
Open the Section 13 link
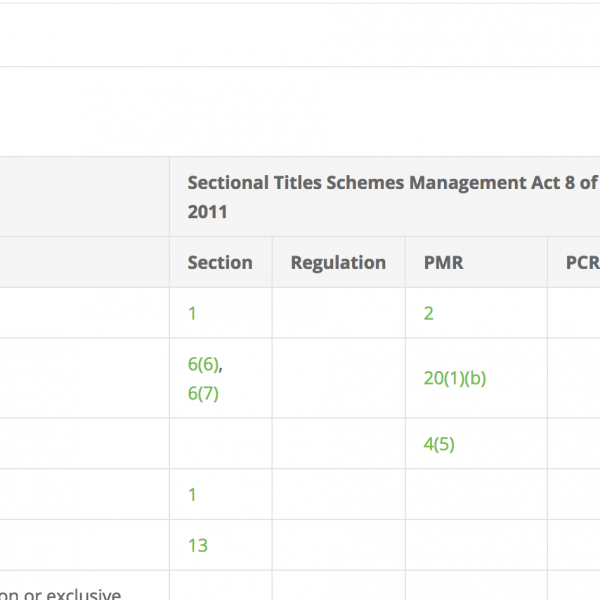[198, 545]
